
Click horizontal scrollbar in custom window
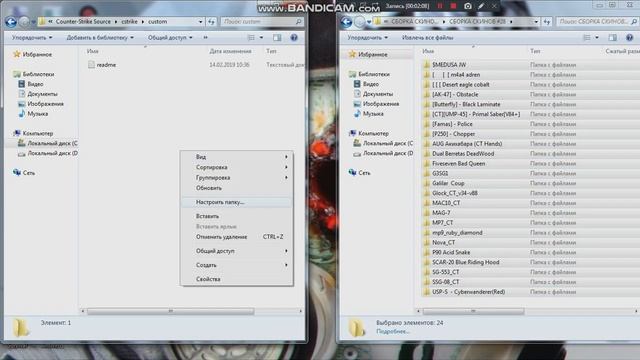point(170,311)
